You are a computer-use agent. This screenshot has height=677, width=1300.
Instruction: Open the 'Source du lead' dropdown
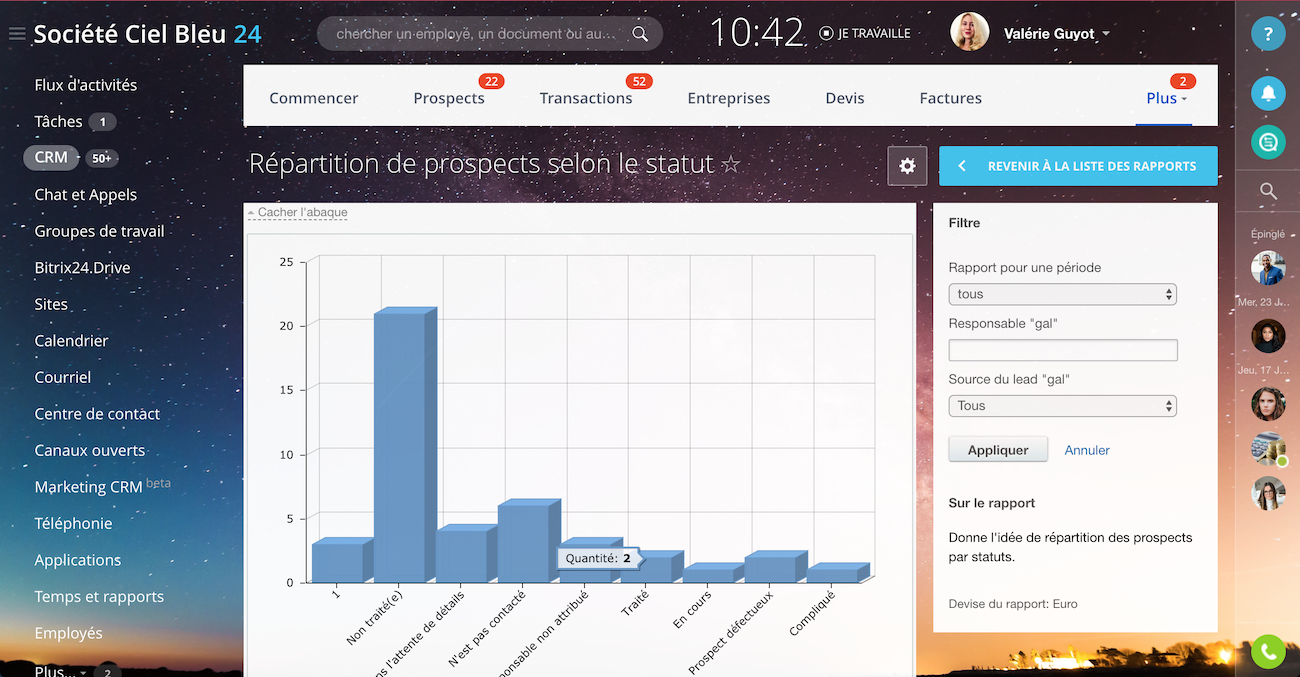point(1062,406)
